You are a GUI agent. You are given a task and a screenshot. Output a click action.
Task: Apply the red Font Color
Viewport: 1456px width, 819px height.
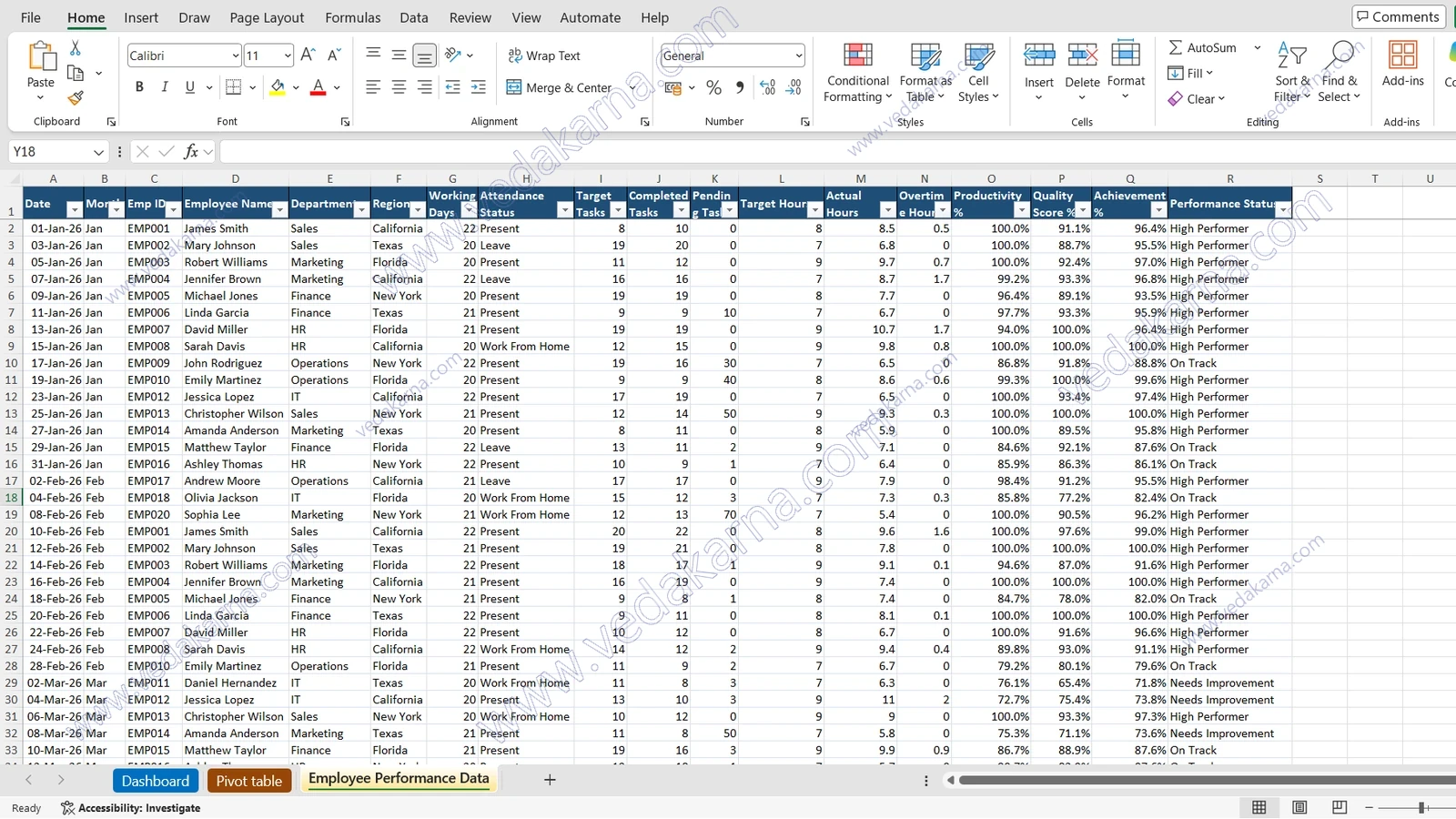318,87
